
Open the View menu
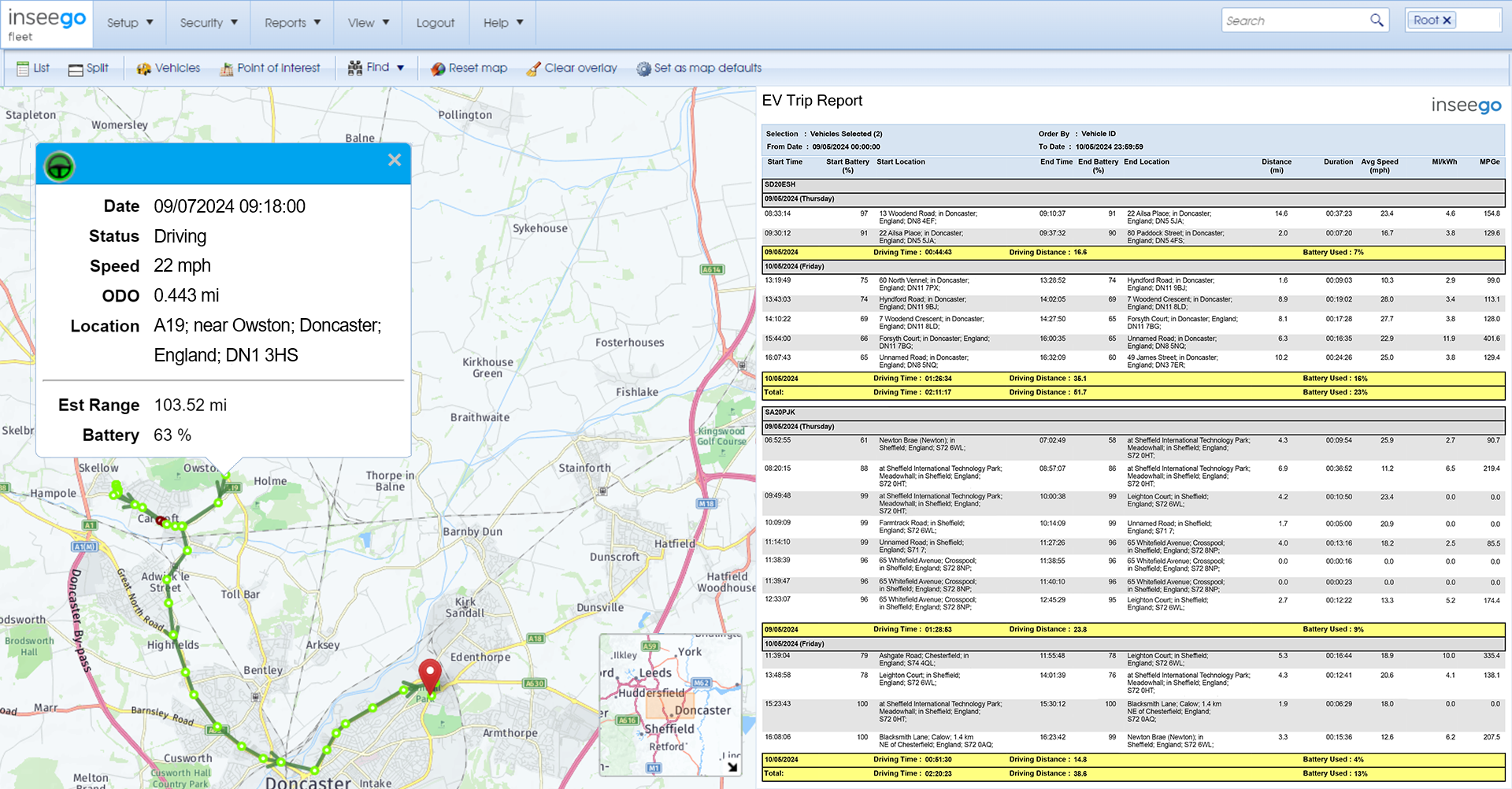click(368, 23)
